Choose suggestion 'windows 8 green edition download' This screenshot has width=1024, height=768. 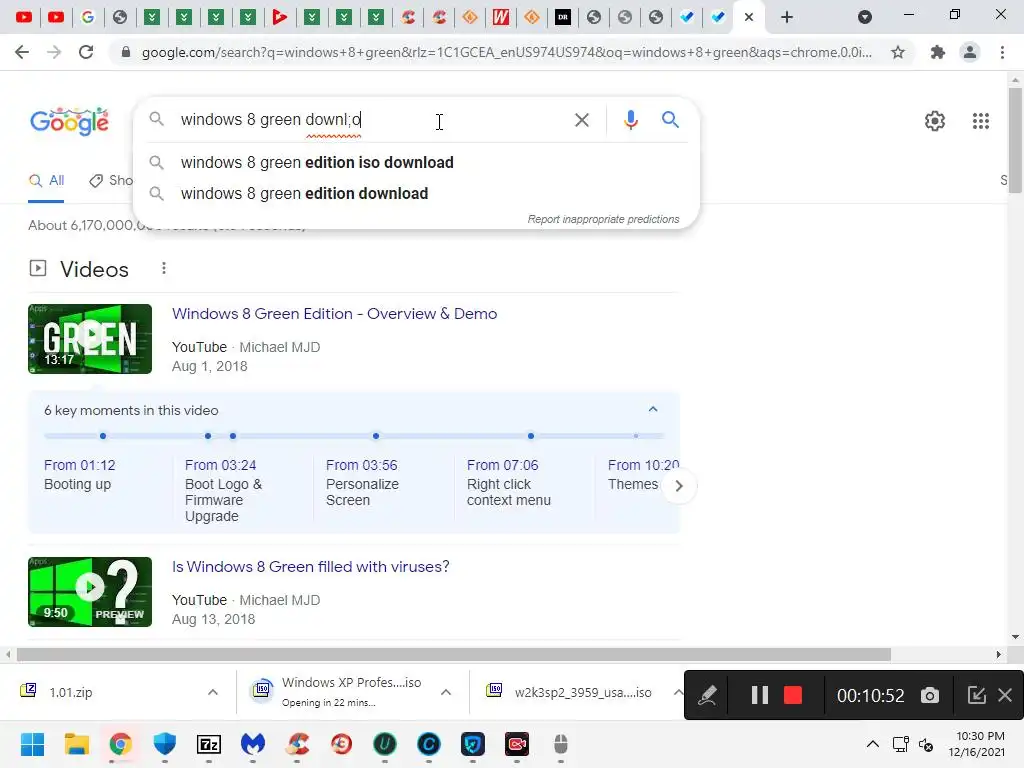click(416, 194)
